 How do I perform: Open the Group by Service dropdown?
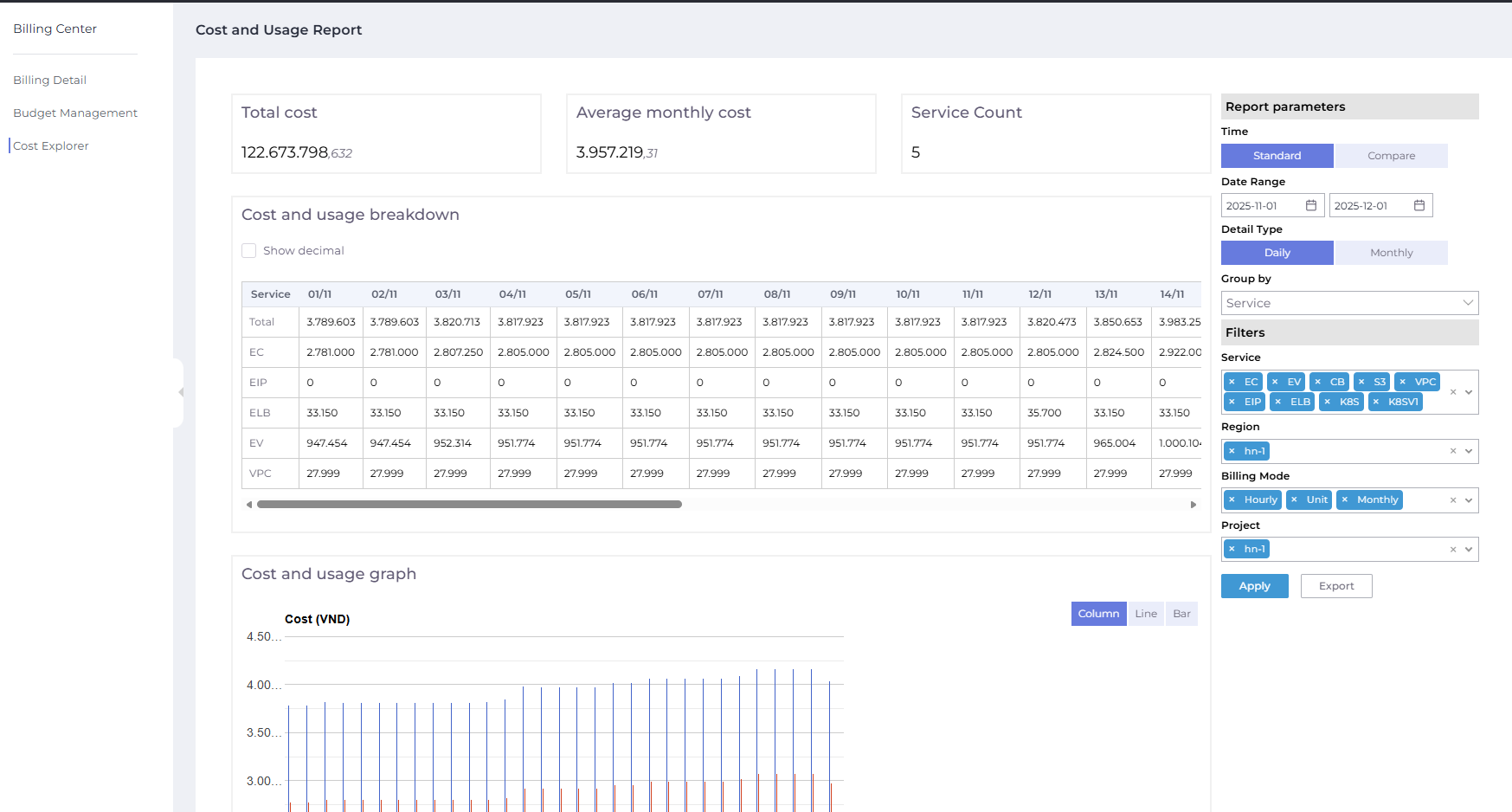(1349, 303)
